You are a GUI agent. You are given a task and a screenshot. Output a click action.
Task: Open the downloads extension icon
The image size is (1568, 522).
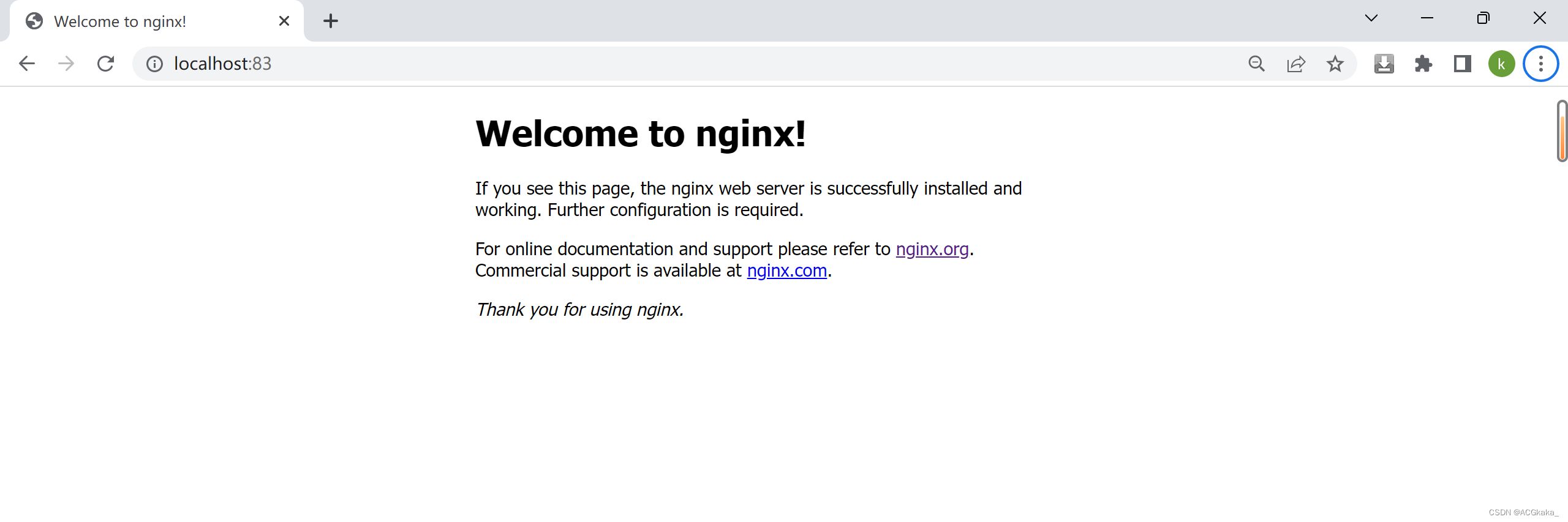click(1384, 64)
